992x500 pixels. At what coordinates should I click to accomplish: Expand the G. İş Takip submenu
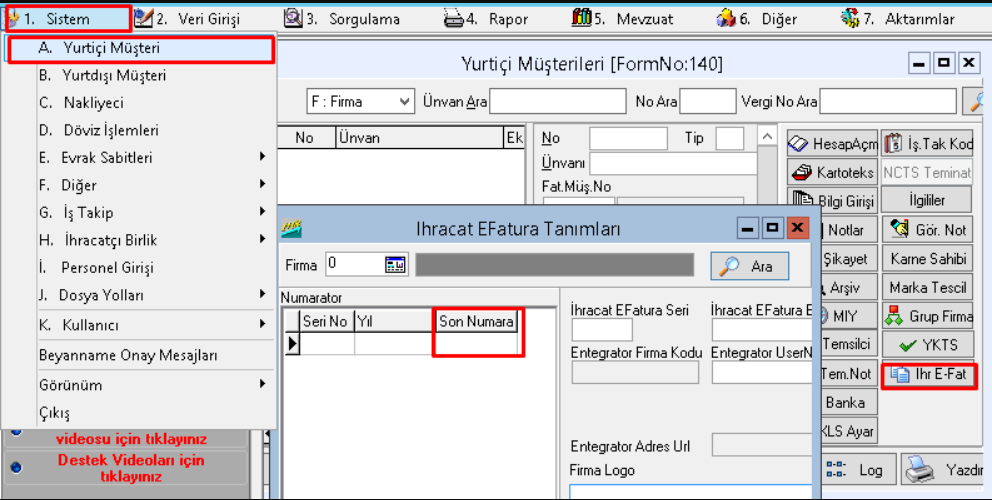(139, 213)
